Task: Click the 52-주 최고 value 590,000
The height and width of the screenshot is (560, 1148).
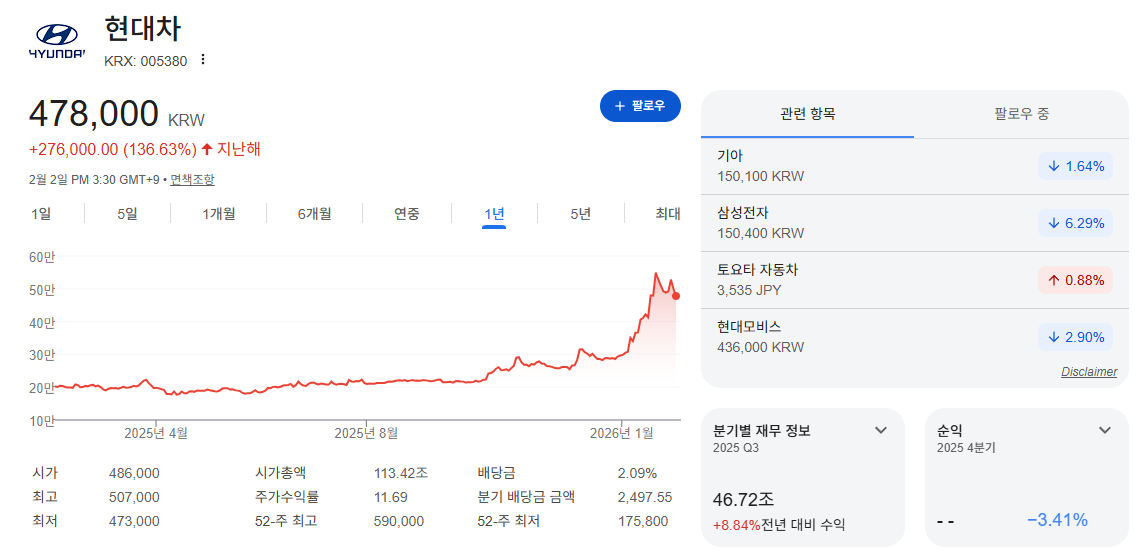Action: tap(399, 521)
